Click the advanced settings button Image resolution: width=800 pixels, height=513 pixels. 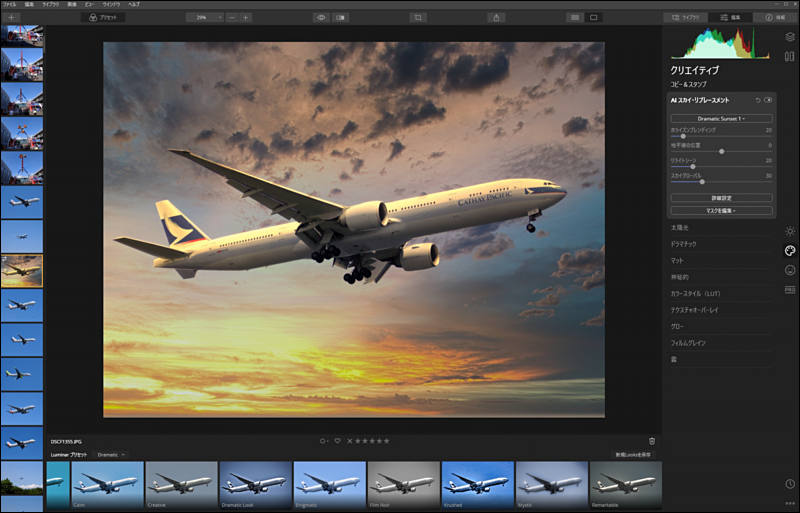coord(721,198)
